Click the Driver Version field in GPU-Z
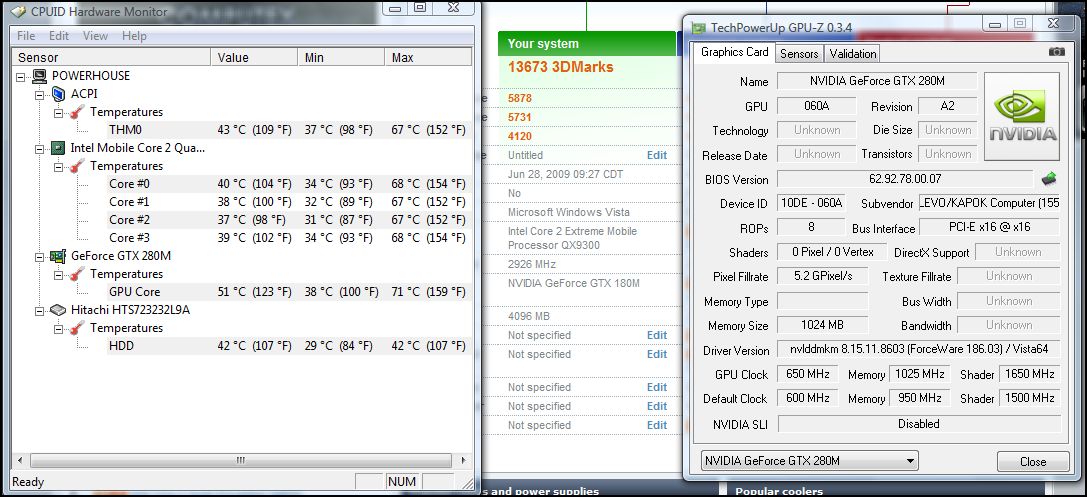Image resolution: width=1087 pixels, height=497 pixels. tap(919, 350)
